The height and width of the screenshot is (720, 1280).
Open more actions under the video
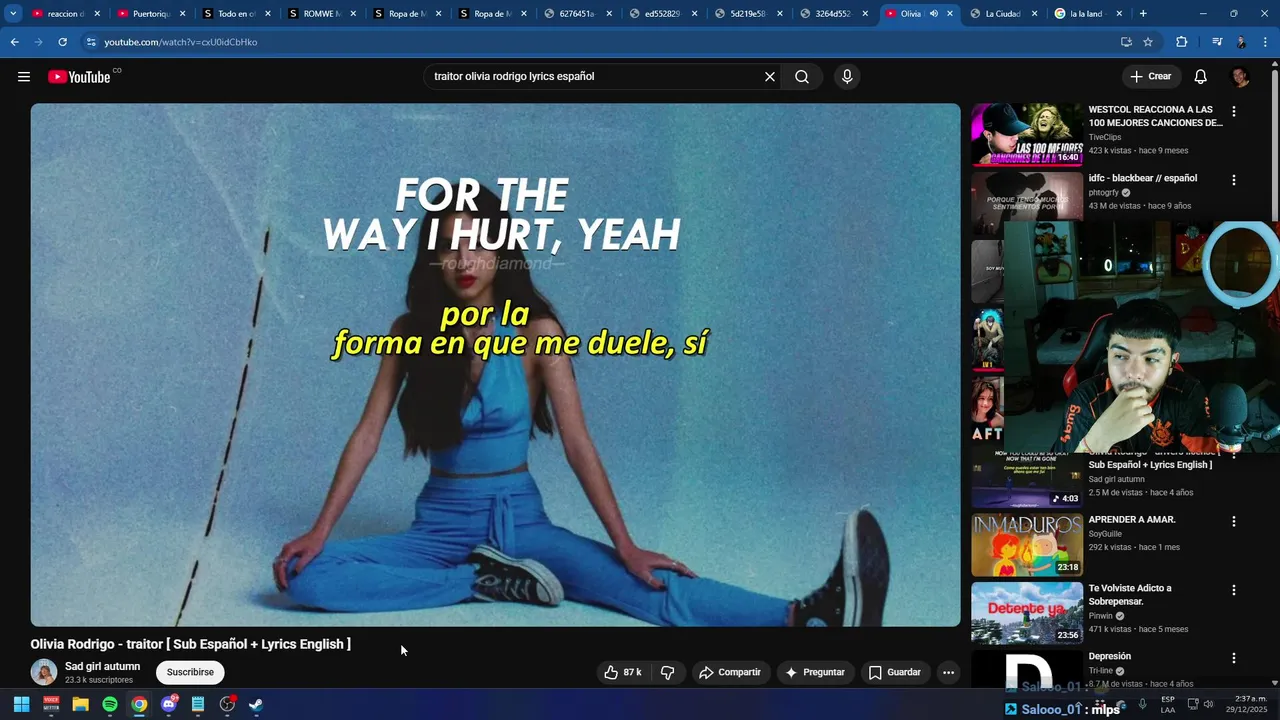(948, 672)
